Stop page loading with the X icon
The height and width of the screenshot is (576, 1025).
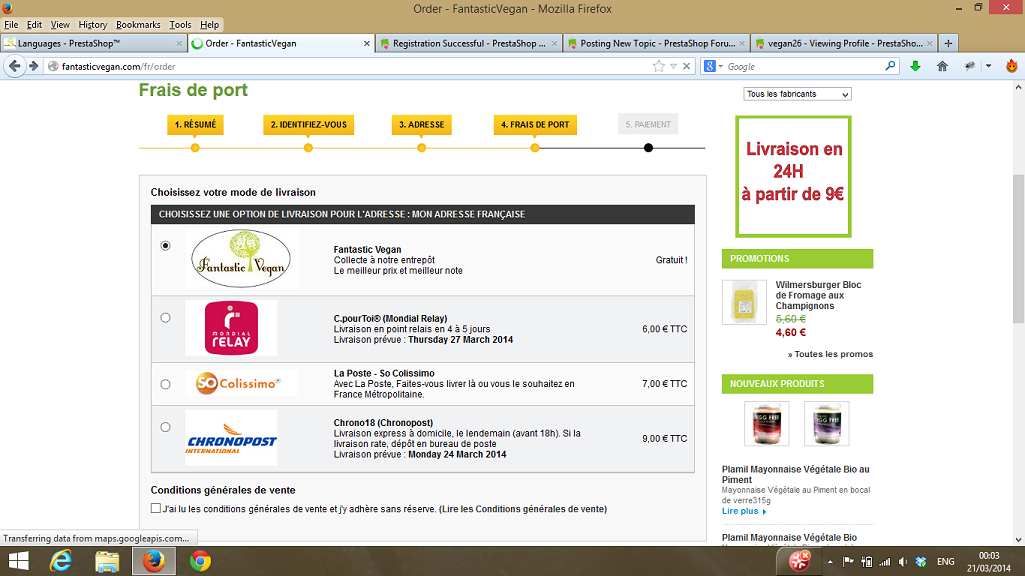click(x=686, y=66)
